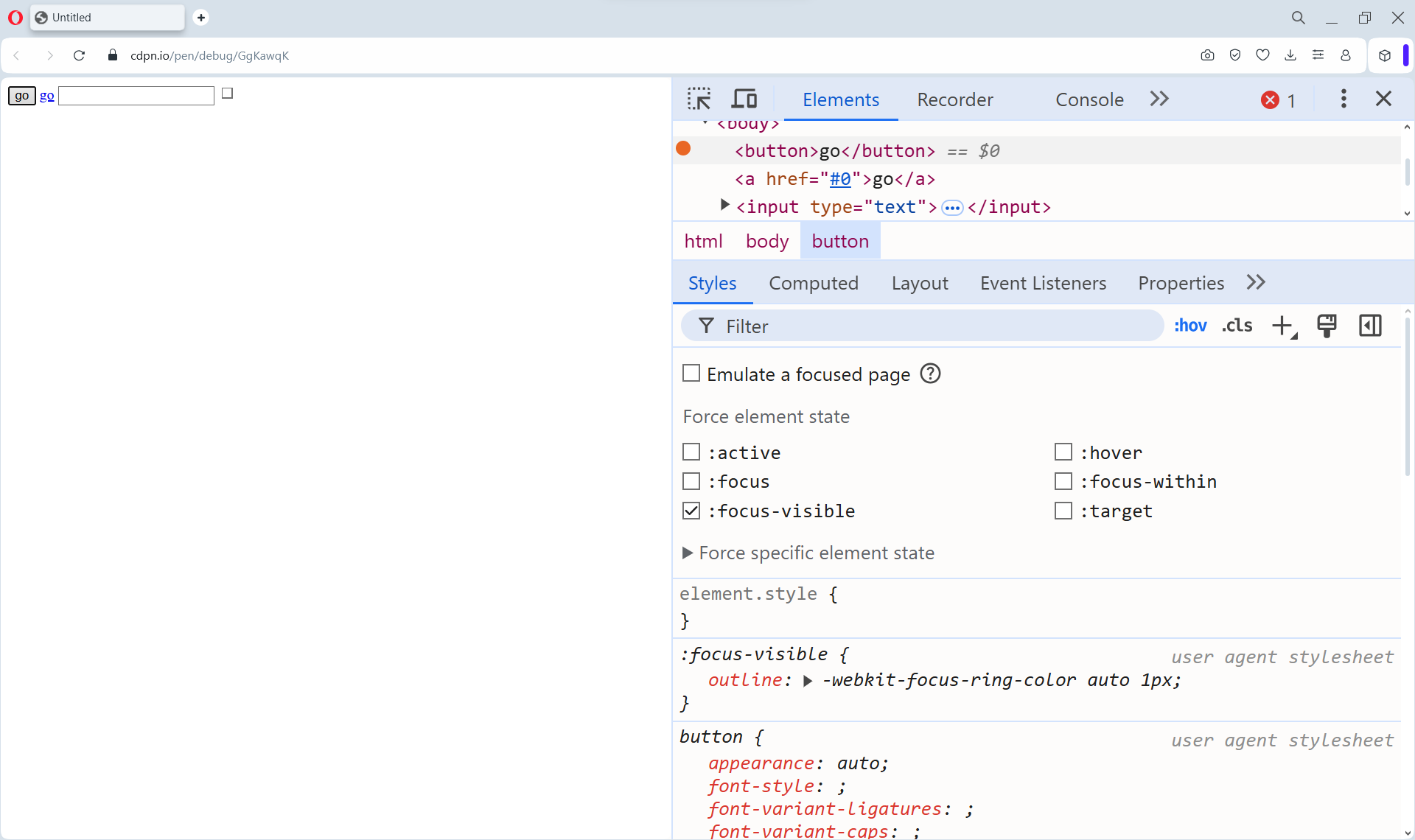This screenshot has height=840, width=1415.
Task: Enable the :active state checkbox
Action: 691,452
